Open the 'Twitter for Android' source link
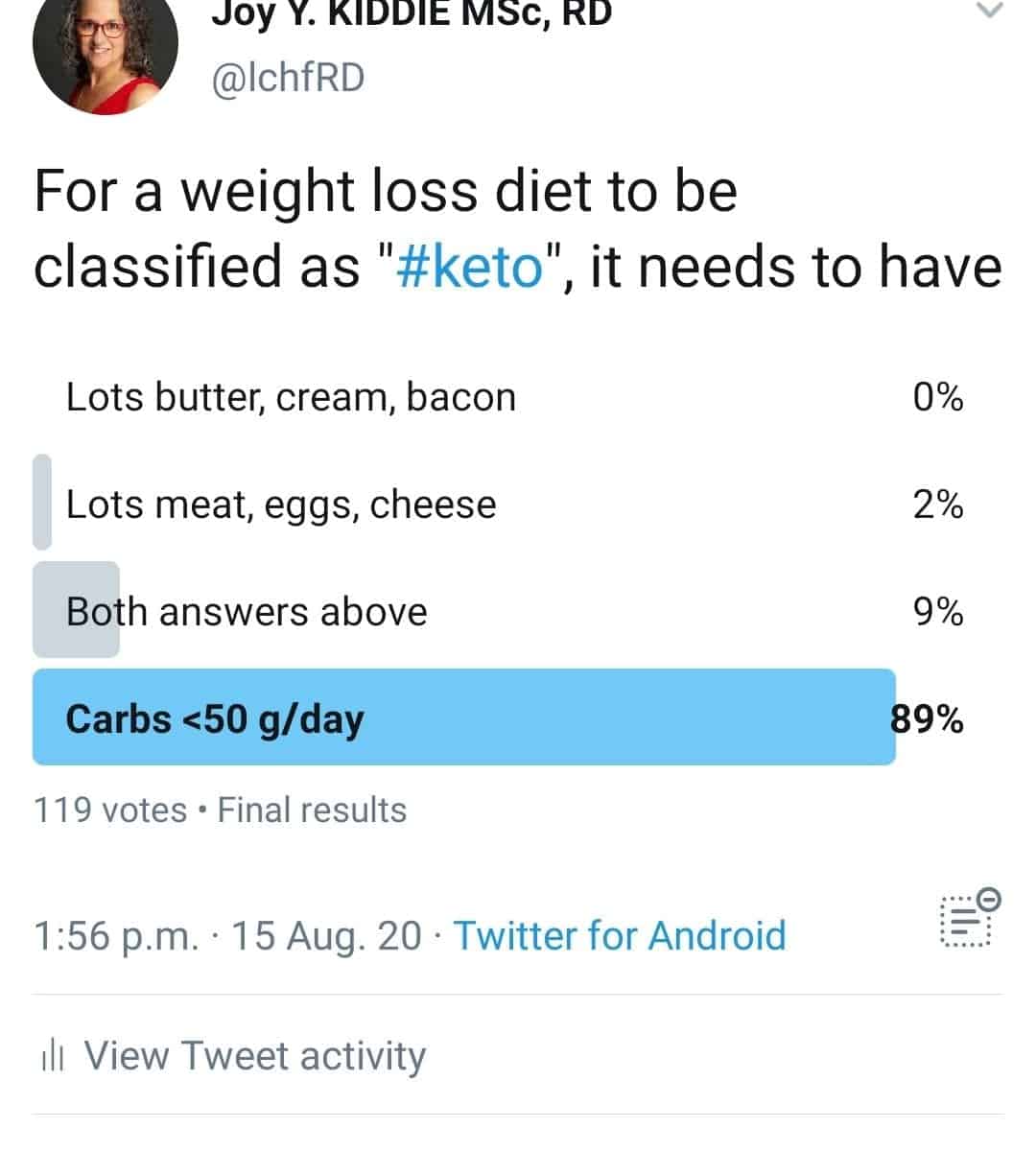1036x1151 pixels. [620, 935]
